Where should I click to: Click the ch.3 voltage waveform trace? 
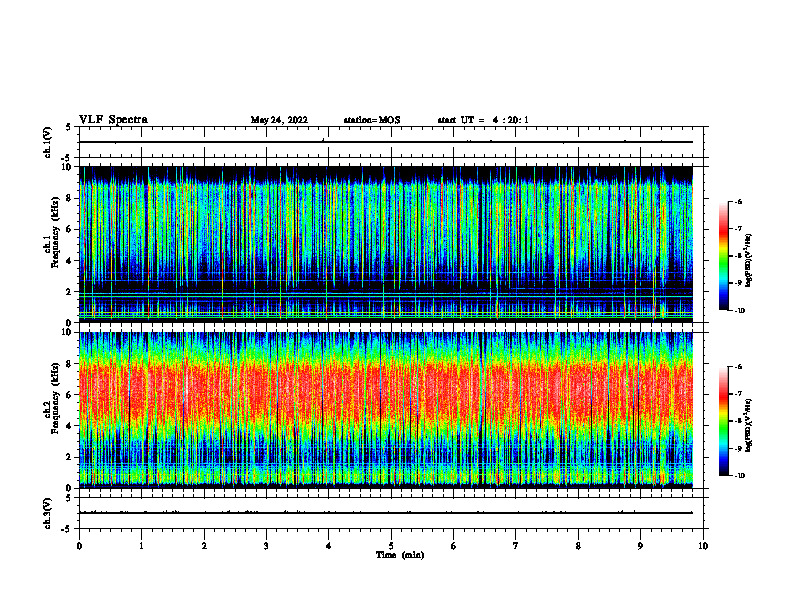point(386,513)
